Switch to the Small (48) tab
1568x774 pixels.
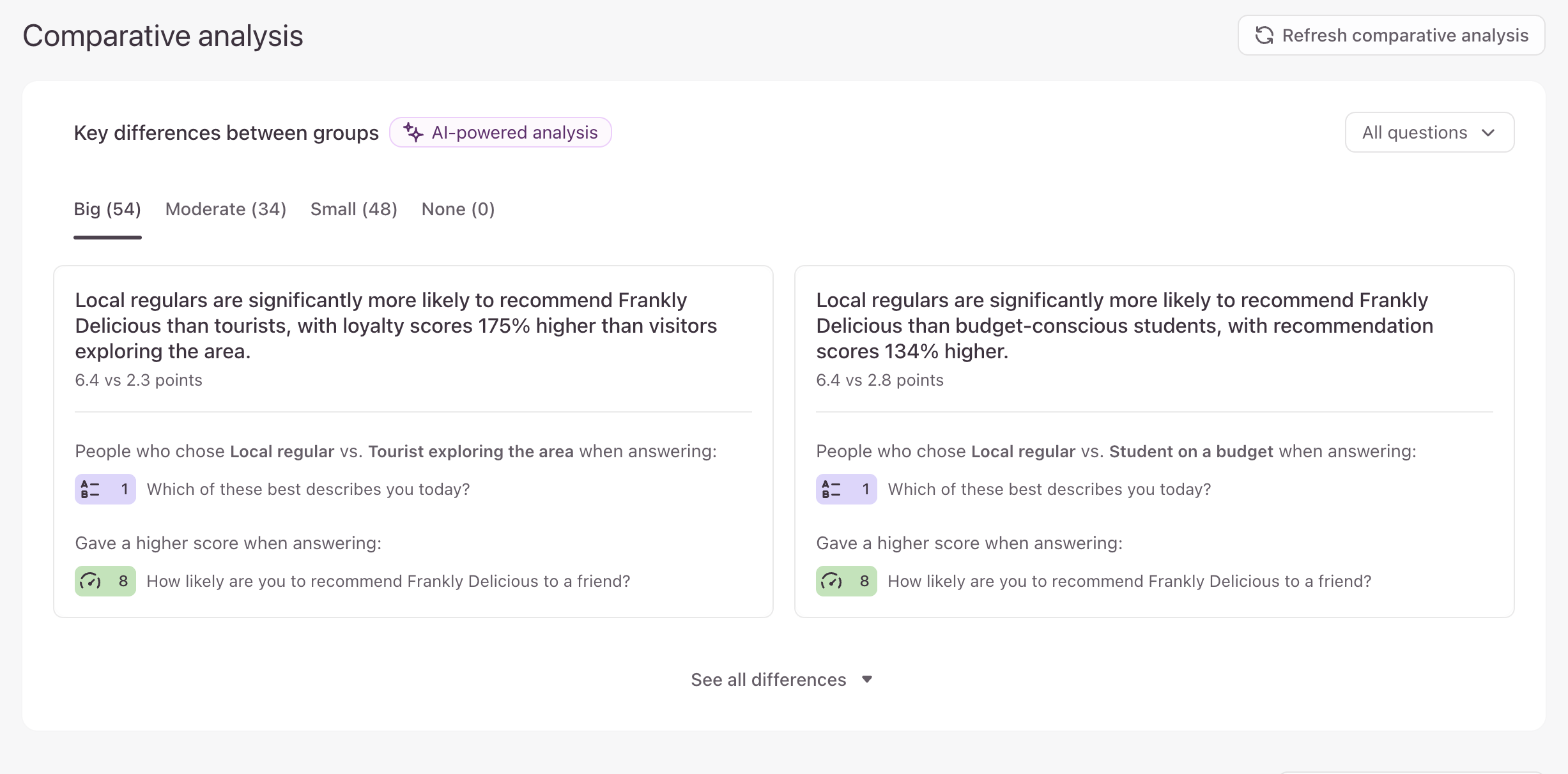354,209
